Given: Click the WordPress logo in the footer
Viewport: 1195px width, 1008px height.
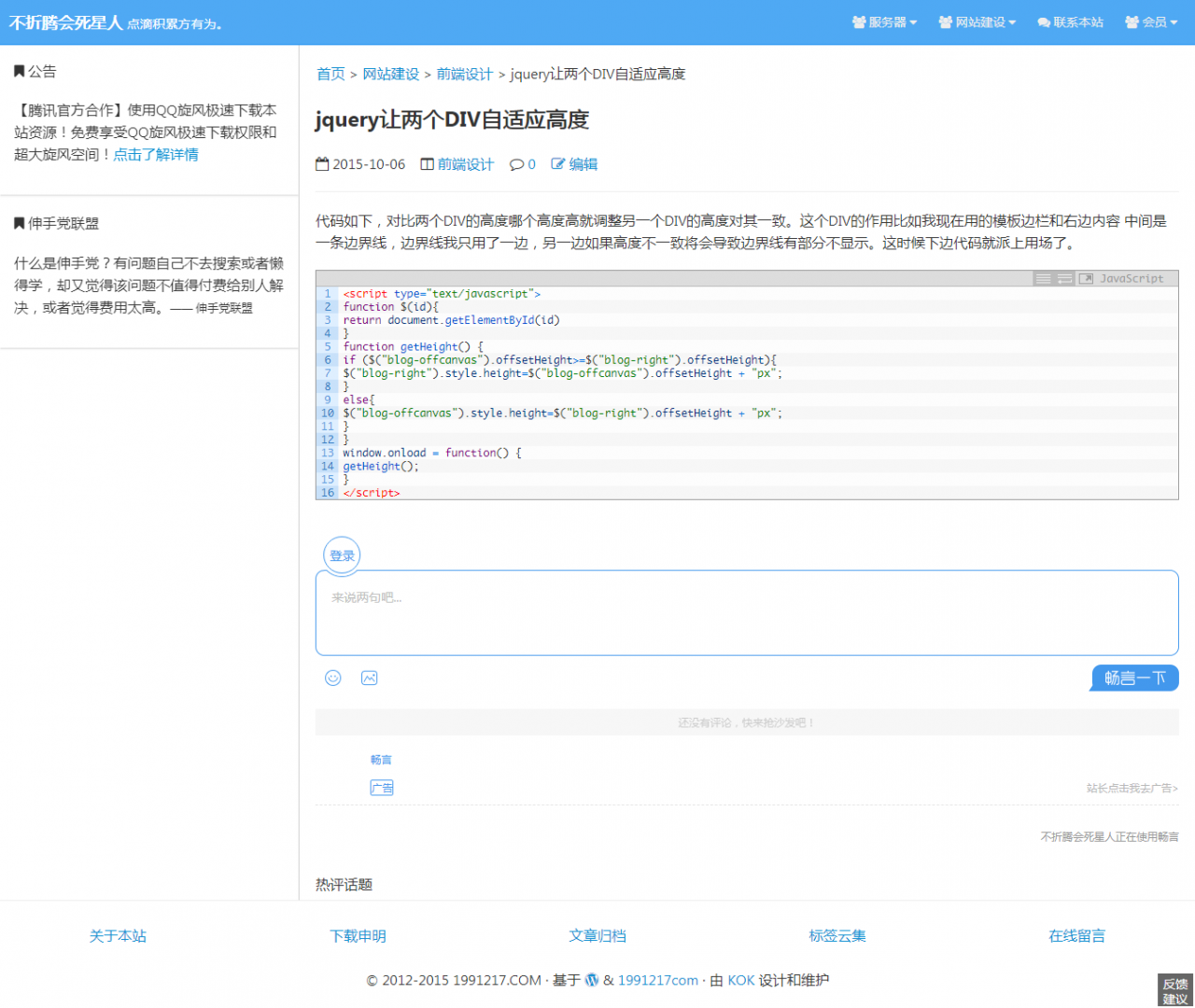Looking at the screenshot, I should coord(592,980).
